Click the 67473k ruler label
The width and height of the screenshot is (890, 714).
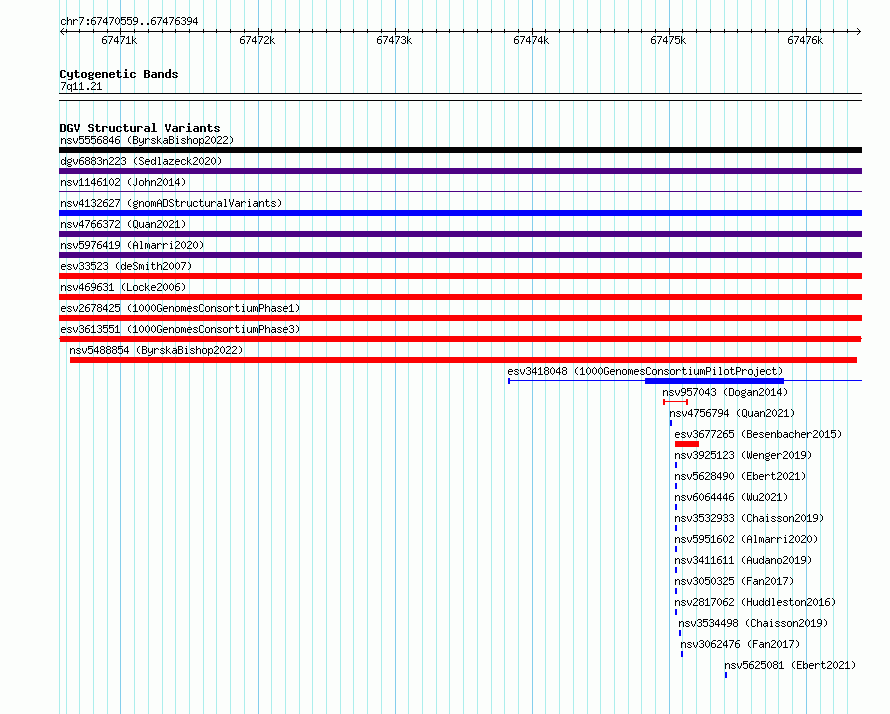tap(394, 40)
